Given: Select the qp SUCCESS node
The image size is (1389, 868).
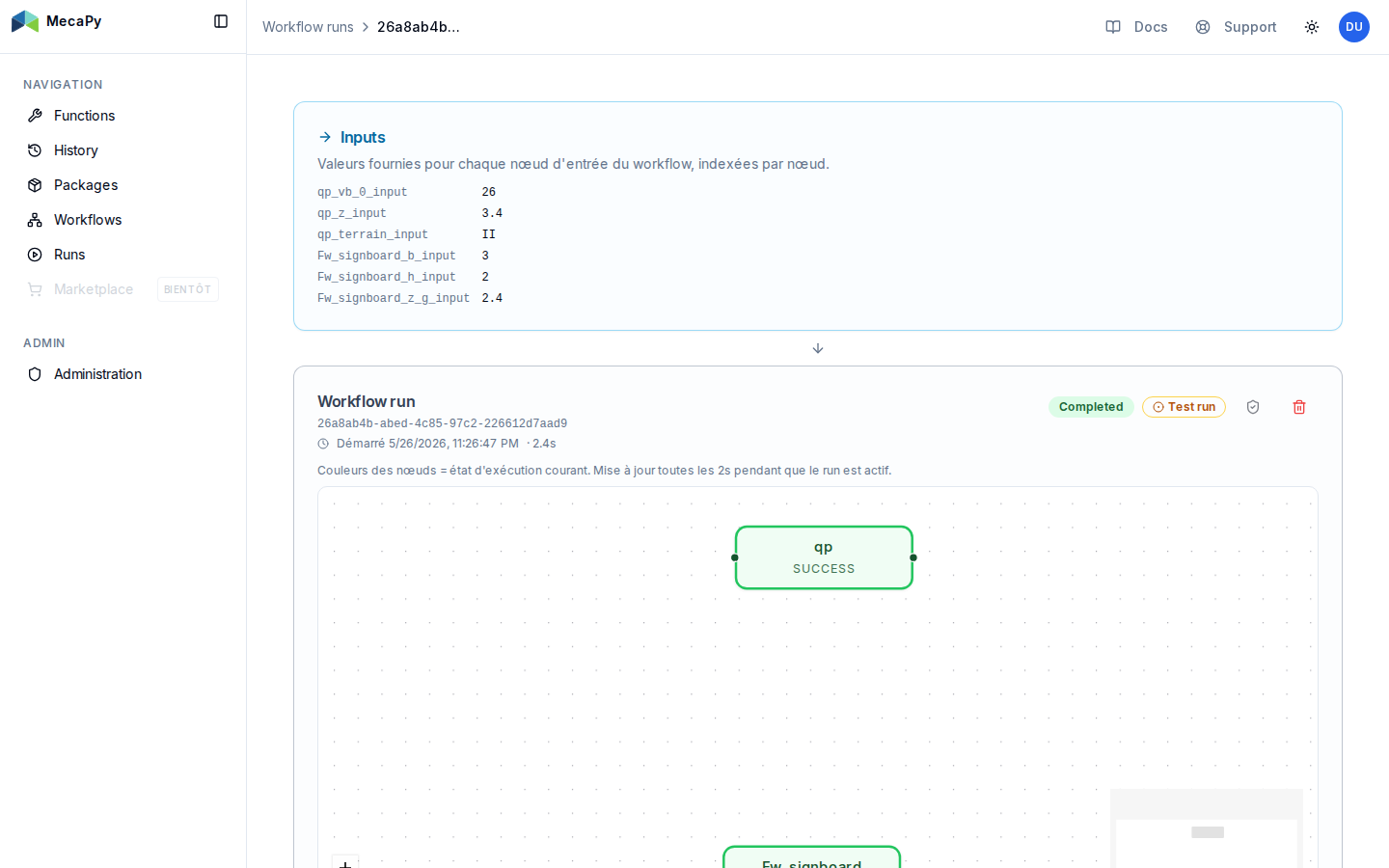Looking at the screenshot, I should coord(824,557).
